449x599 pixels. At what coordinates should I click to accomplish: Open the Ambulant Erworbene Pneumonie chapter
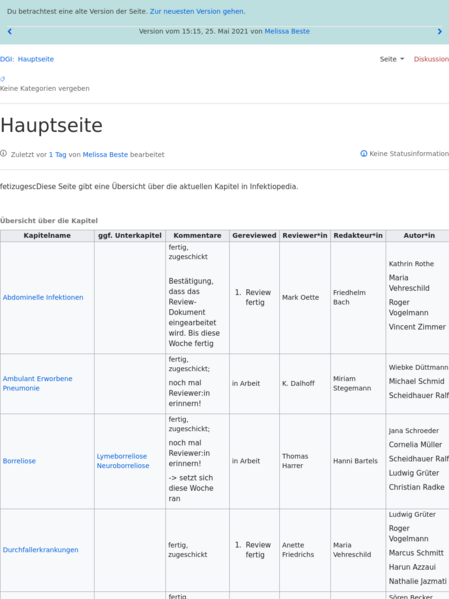click(37, 383)
